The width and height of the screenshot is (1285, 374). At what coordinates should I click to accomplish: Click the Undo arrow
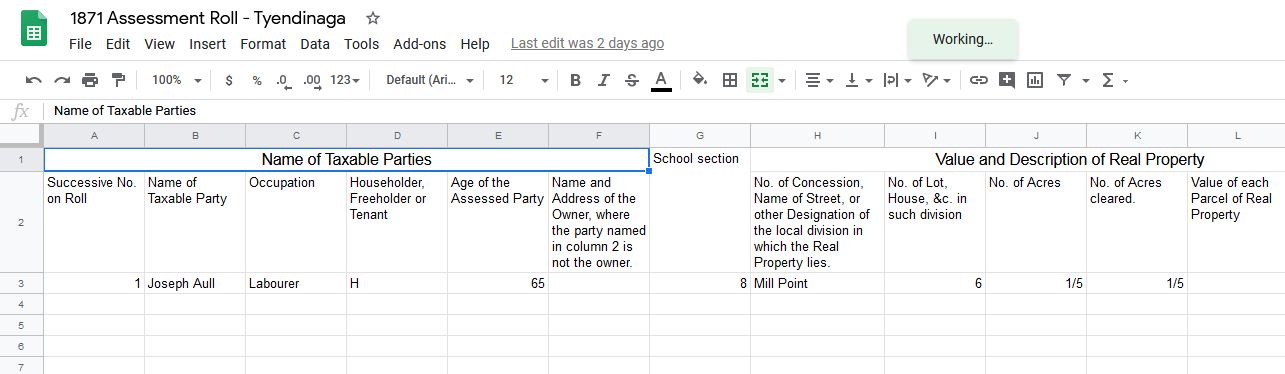click(34, 80)
